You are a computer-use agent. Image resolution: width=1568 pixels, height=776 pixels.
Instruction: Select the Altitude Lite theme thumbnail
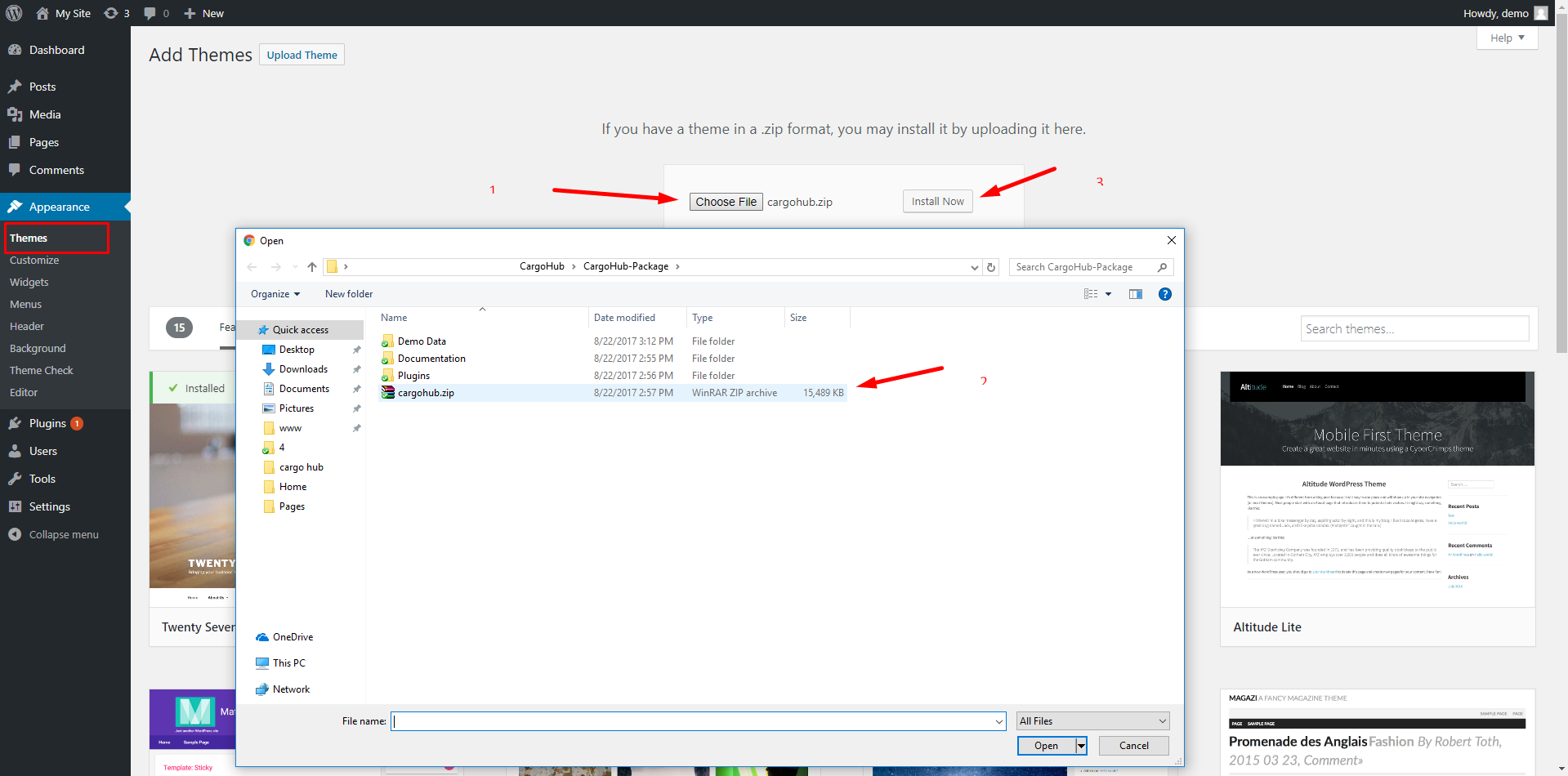[1378, 489]
